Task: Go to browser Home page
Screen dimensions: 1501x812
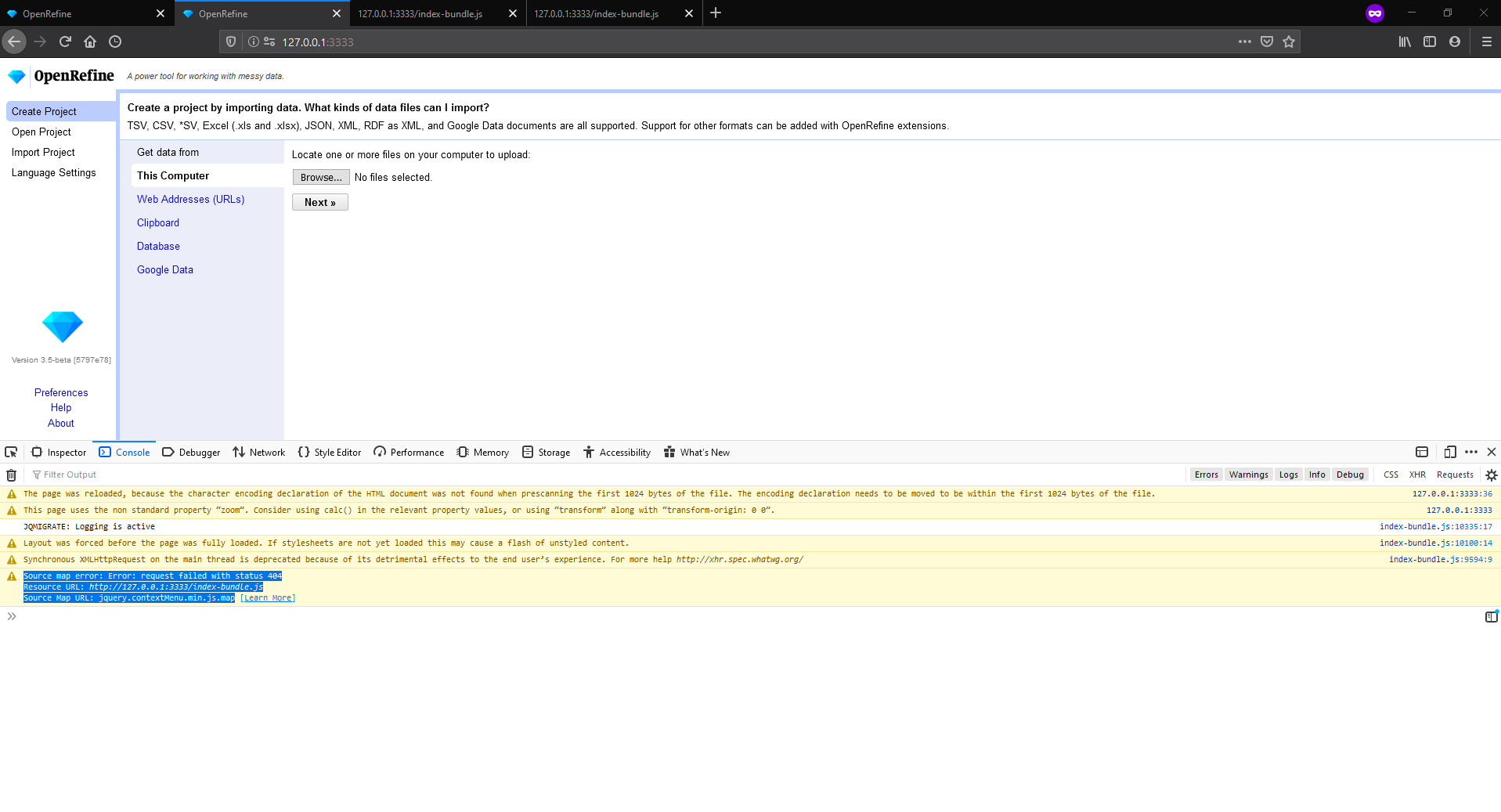Action: 90,42
